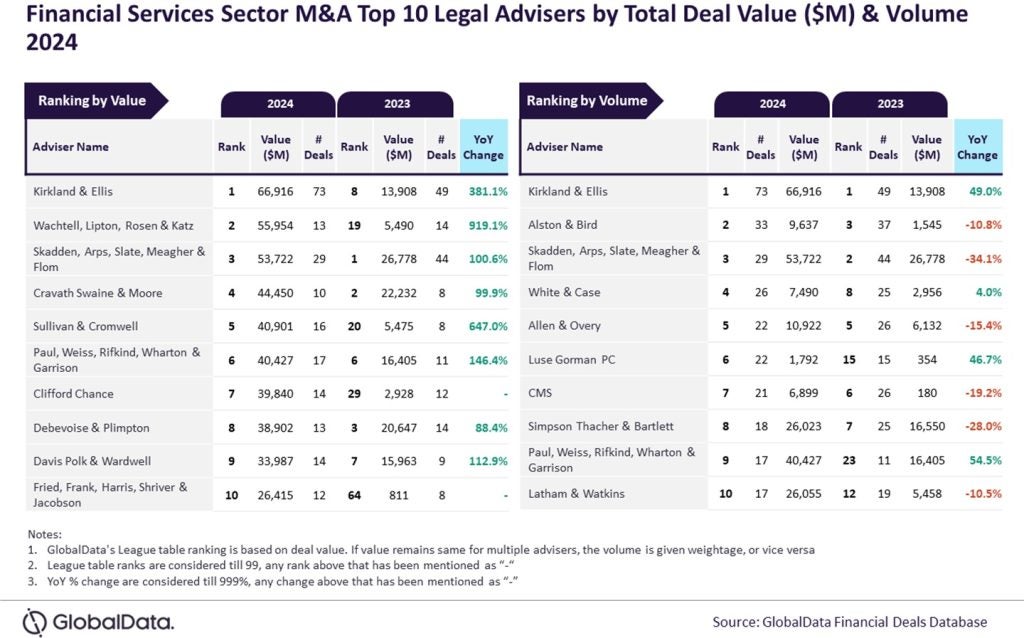Image resolution: width=1024 pixels, height=638 pixels.
Task: Open Fried, Frank, Harris, Shriver & Jacobson
Action: 112,494
